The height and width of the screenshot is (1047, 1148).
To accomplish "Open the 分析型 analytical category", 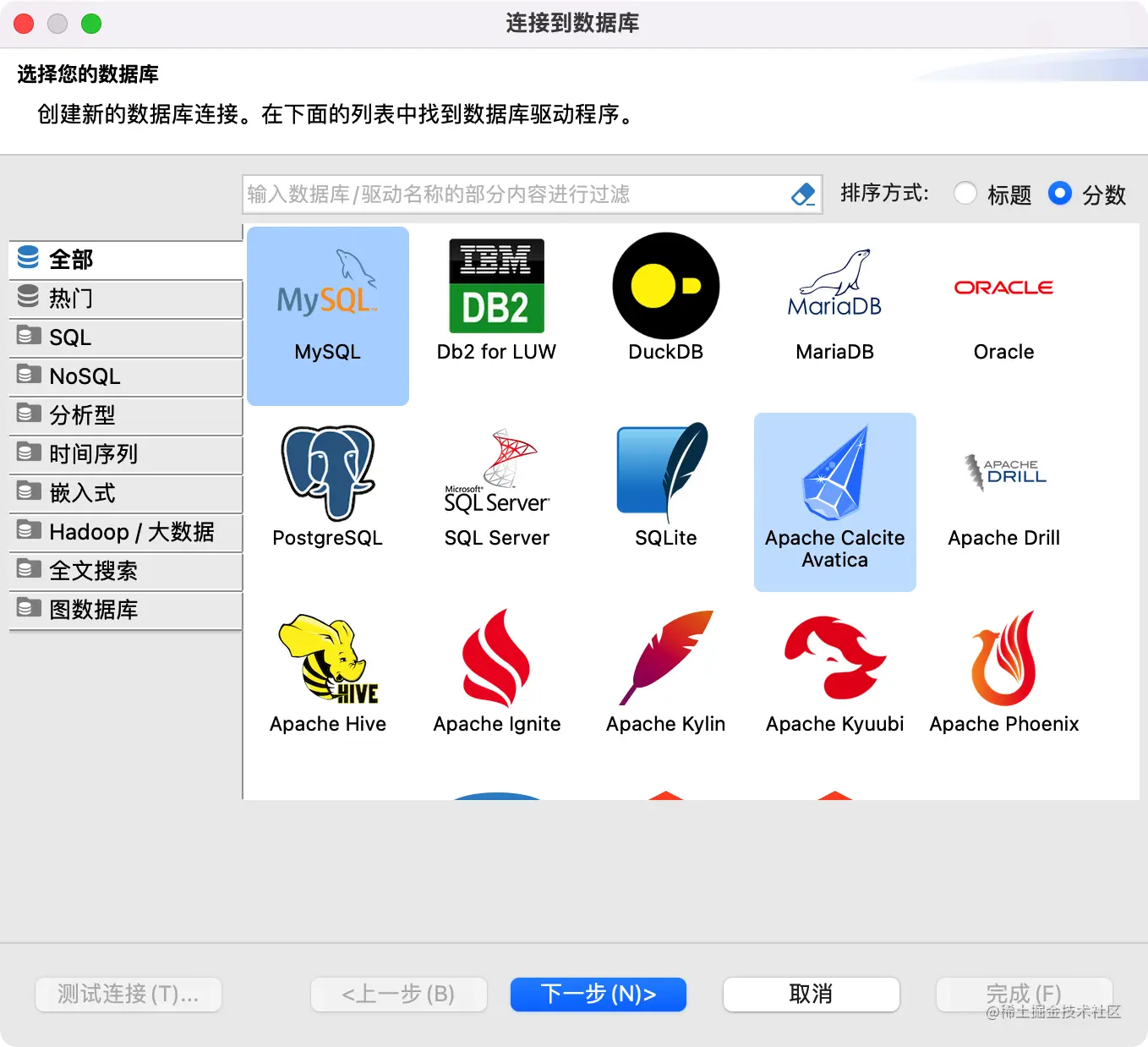I will [126, 414].
